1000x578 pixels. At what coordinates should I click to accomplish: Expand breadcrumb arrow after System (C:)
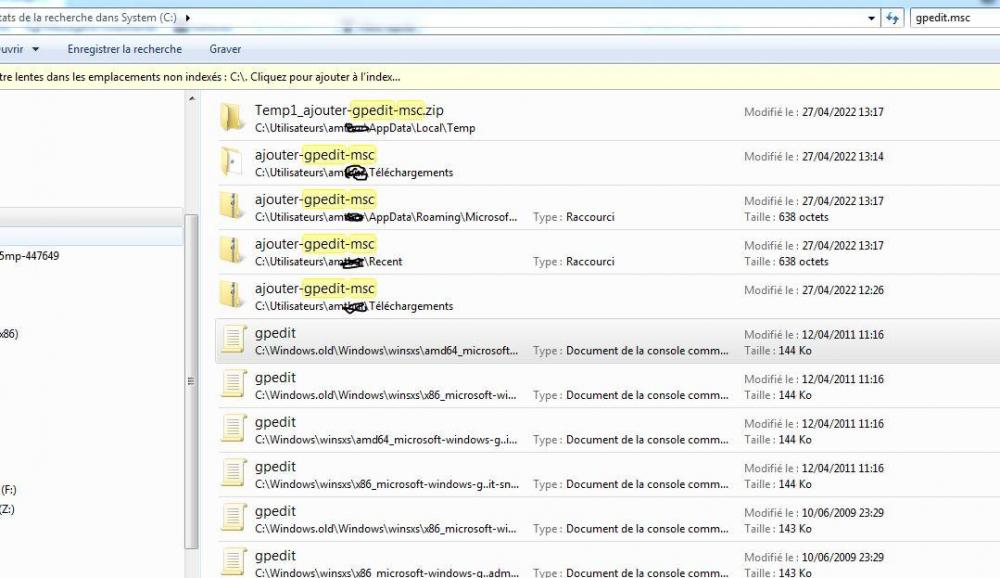[x=188, y=18]
